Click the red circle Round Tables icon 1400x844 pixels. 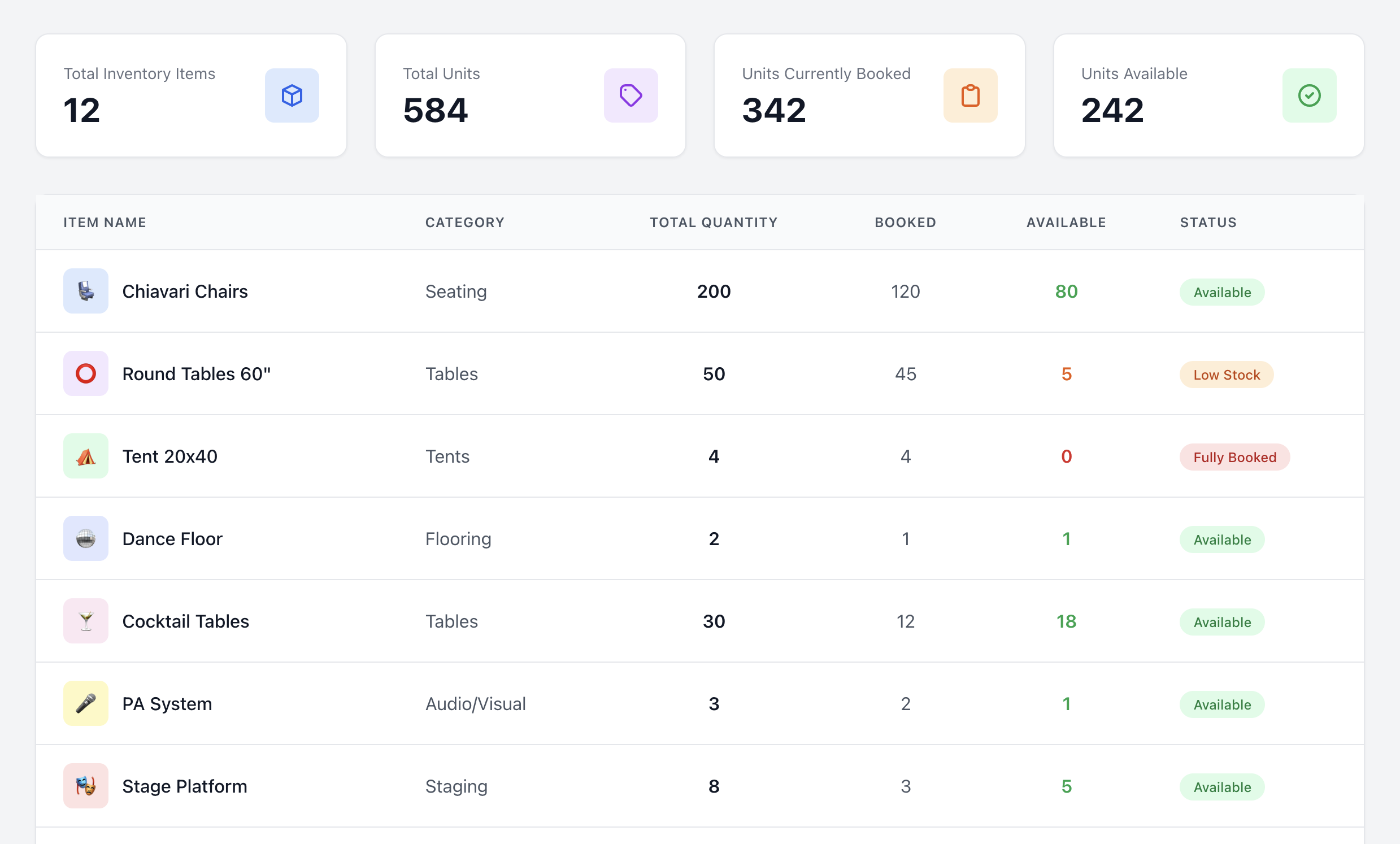(86, 373)
